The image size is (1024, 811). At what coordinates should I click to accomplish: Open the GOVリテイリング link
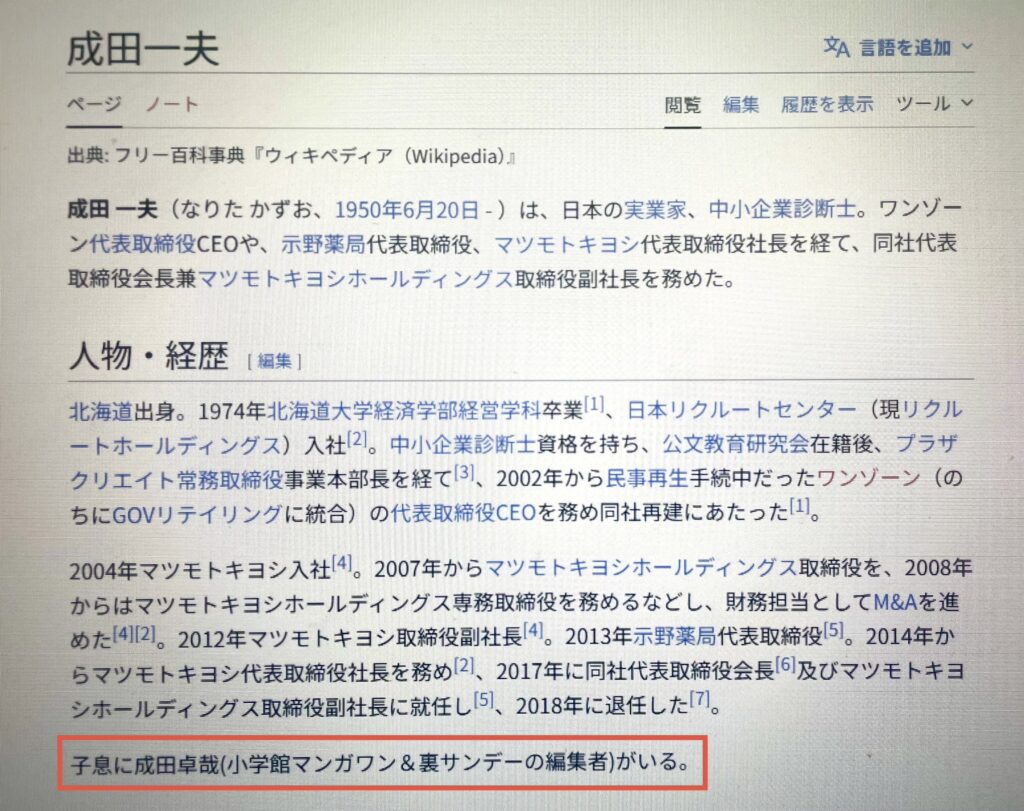tap(197, 515)
